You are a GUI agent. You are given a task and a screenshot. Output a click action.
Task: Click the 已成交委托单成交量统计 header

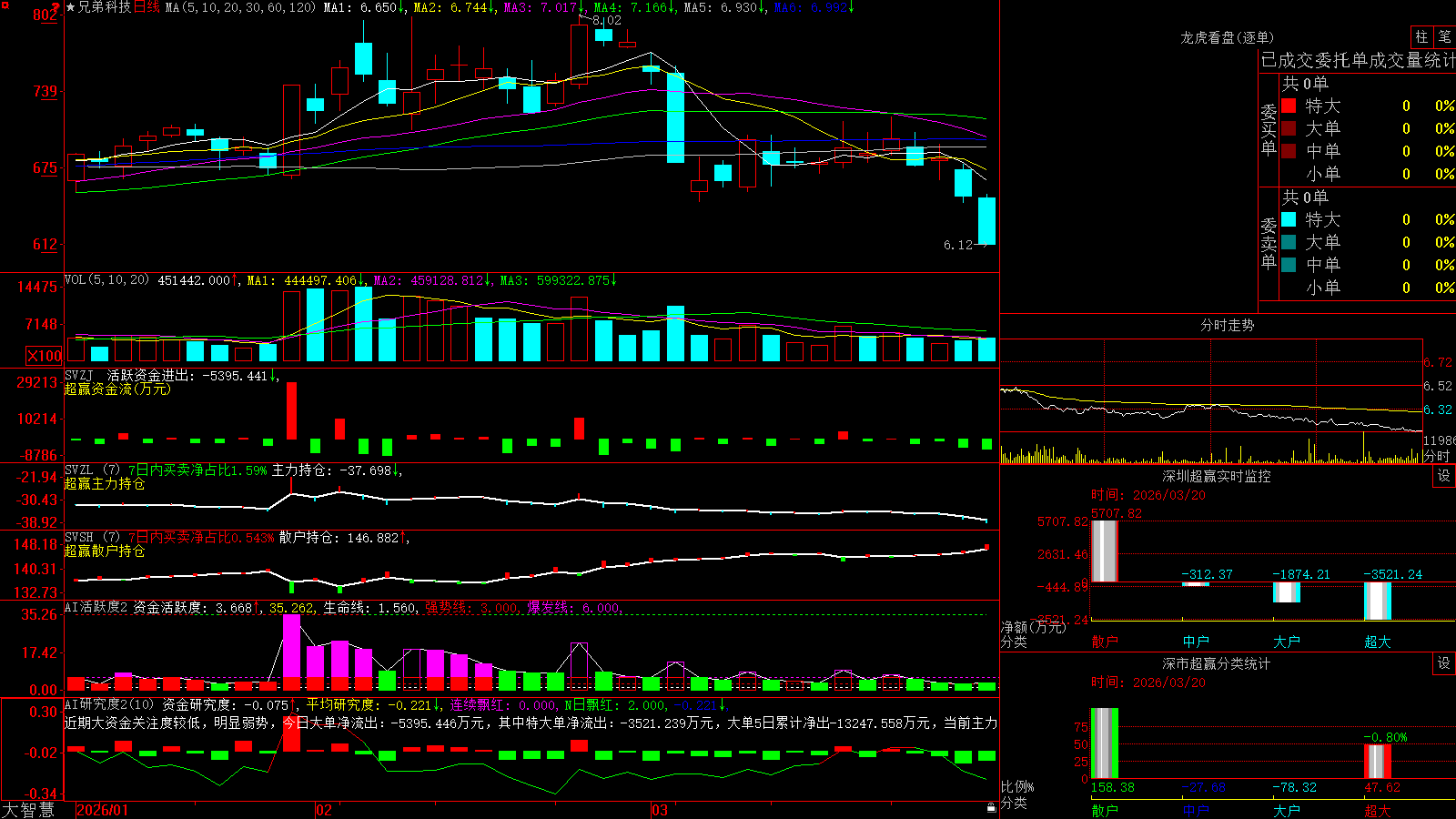(1358, 60)
